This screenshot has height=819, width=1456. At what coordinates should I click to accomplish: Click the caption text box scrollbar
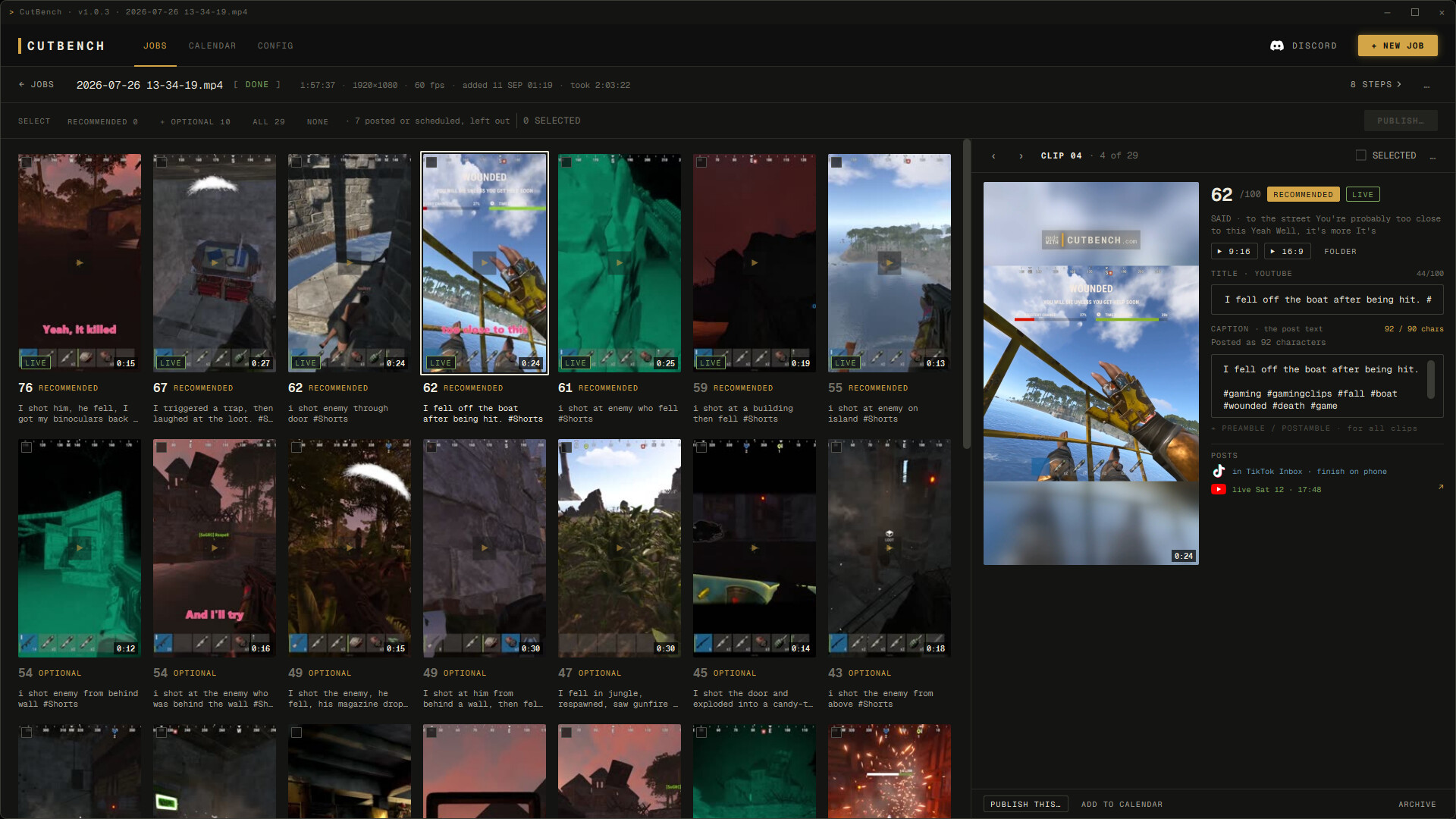pyautogui.click(x=1430, y=378)
